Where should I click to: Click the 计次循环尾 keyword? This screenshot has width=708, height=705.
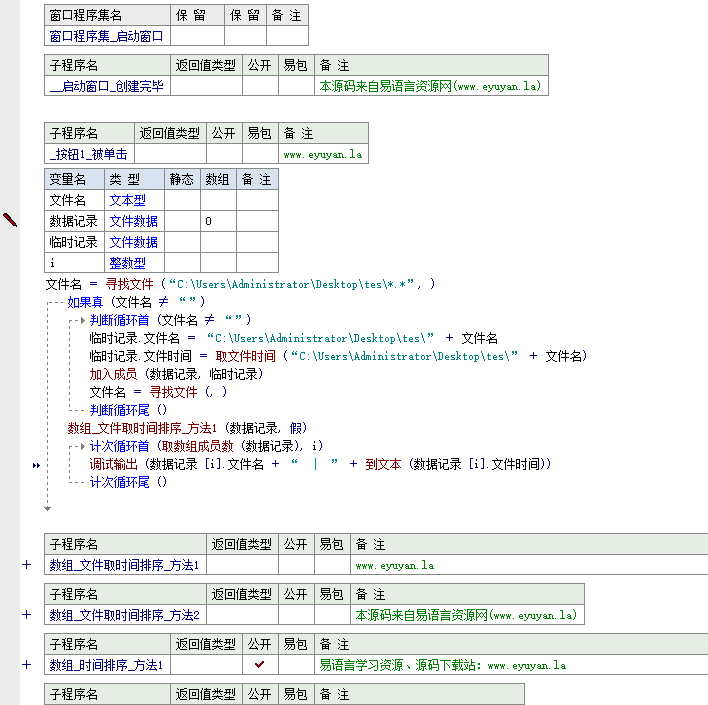click(x=119, y=482)
